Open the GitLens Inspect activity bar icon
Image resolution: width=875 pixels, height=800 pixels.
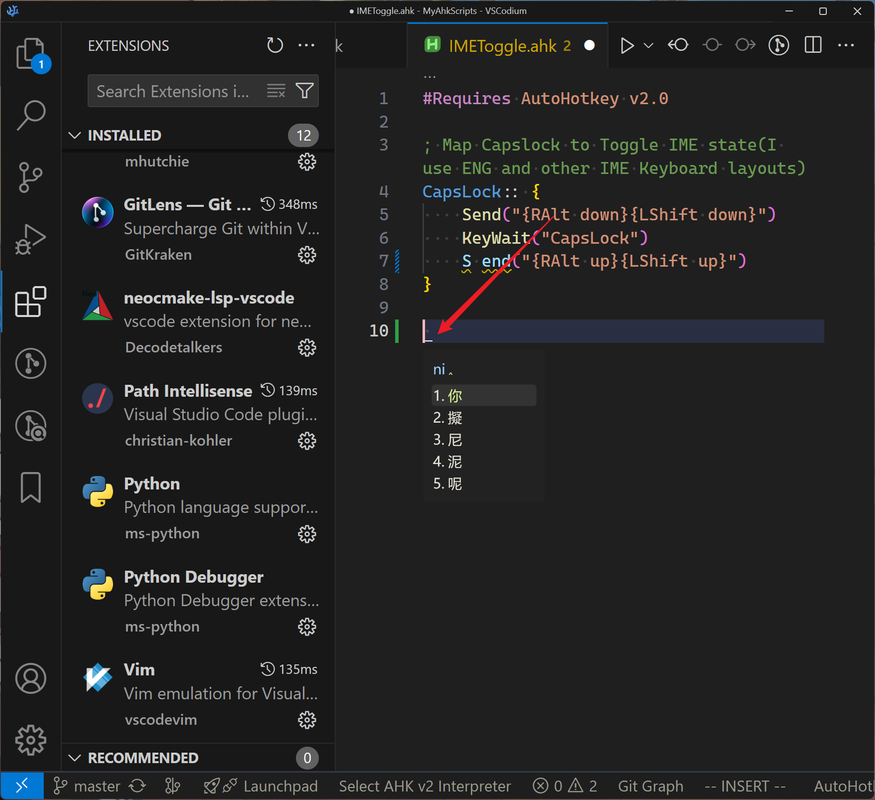(x=31, y=426)
